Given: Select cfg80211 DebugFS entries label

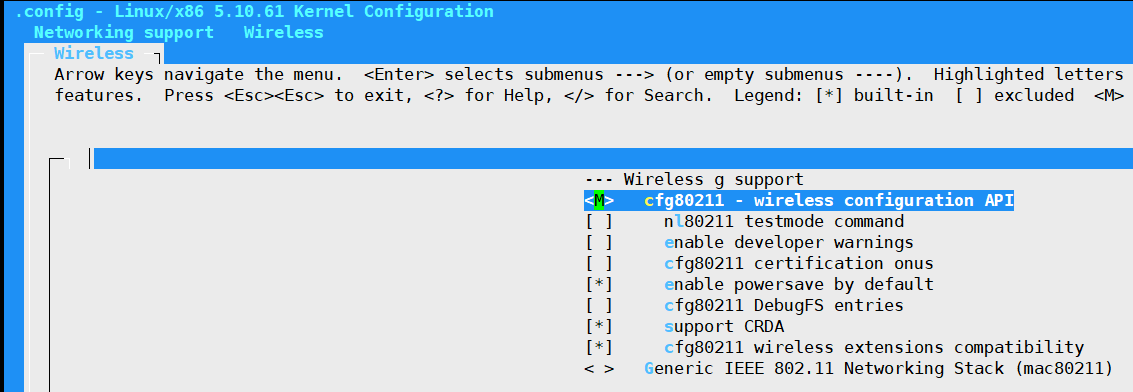Looking at the screenshot, I should pos(783,305).
